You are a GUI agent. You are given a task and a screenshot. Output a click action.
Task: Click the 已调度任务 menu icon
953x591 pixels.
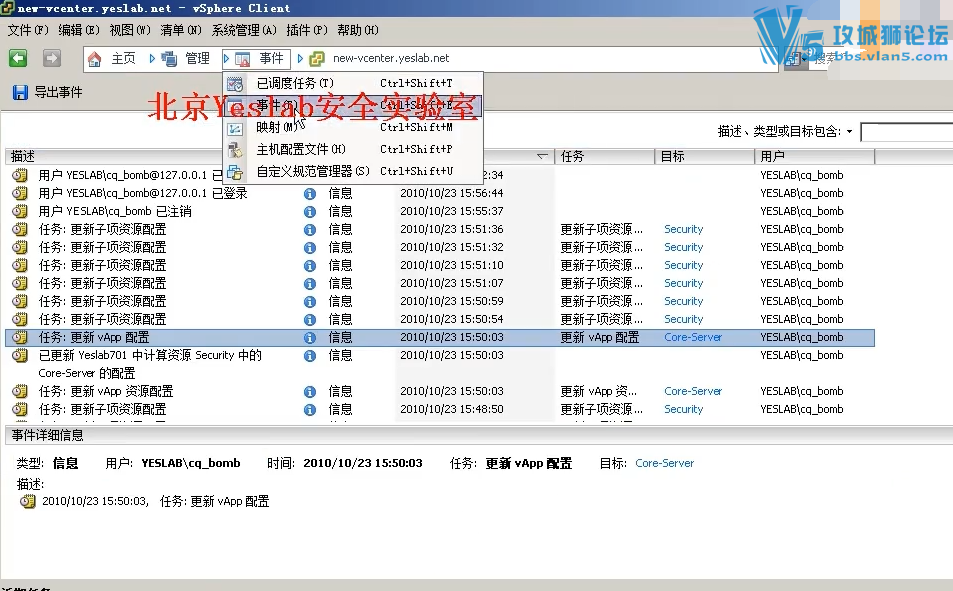coord(235,84)
